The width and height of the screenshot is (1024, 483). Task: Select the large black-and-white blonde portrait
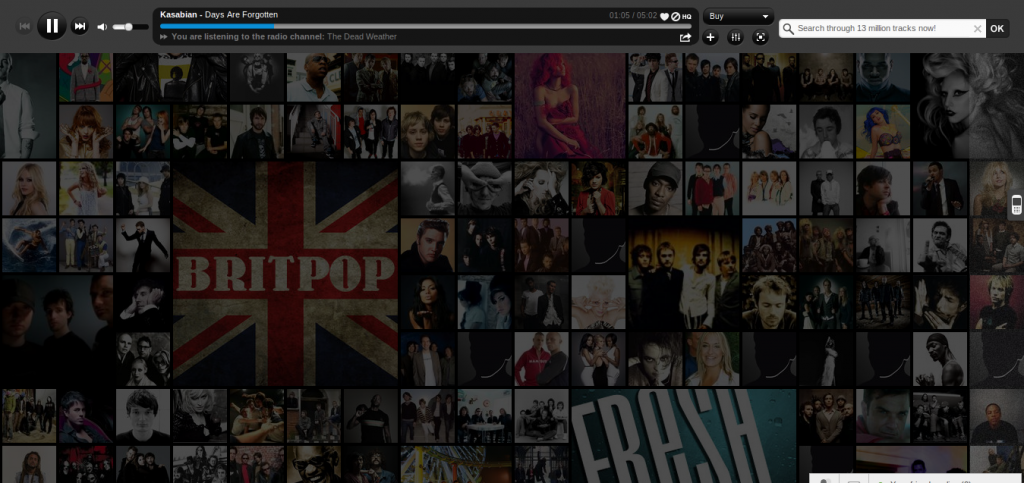968,106
